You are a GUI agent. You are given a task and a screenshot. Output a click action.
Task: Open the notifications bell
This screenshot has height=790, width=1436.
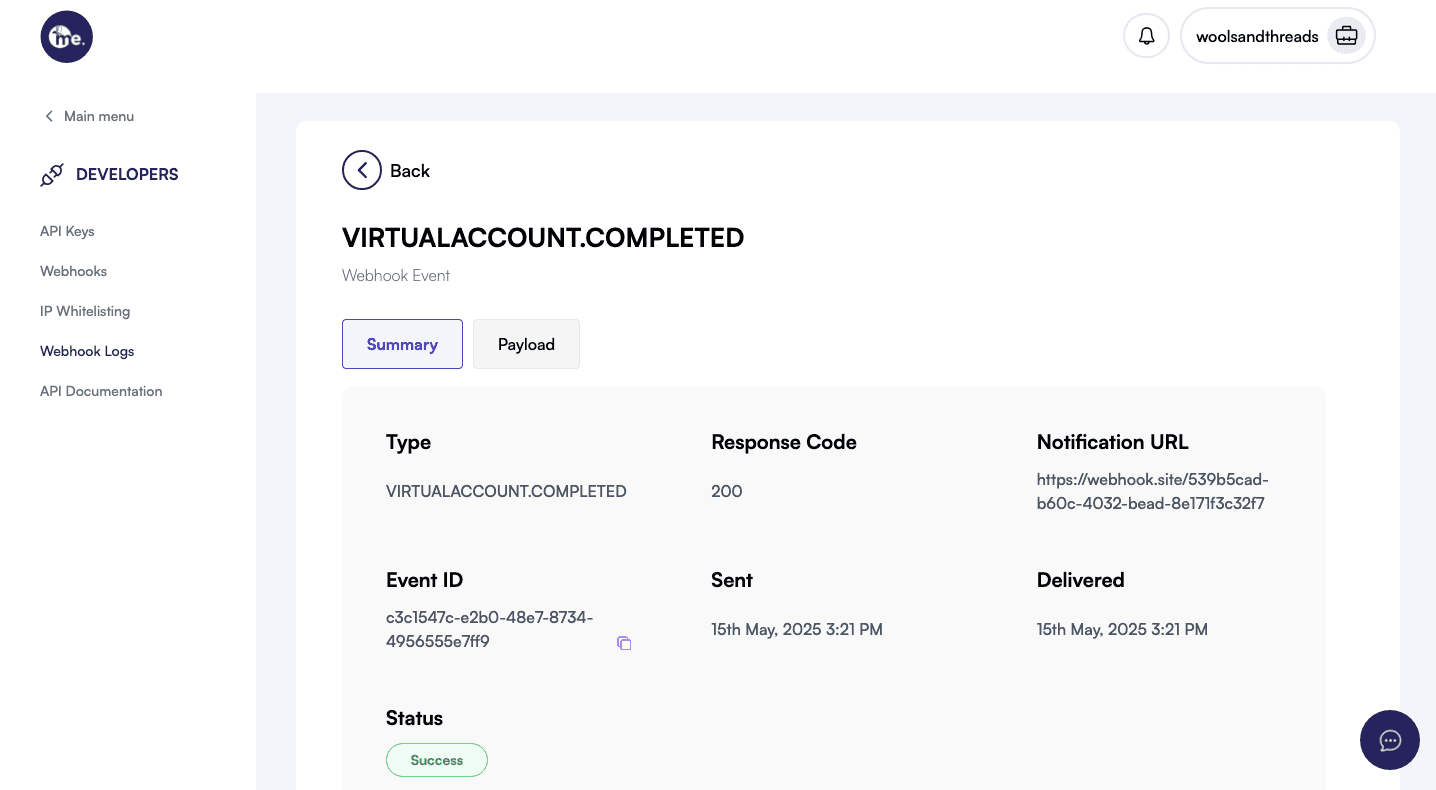click(1147, 36)
